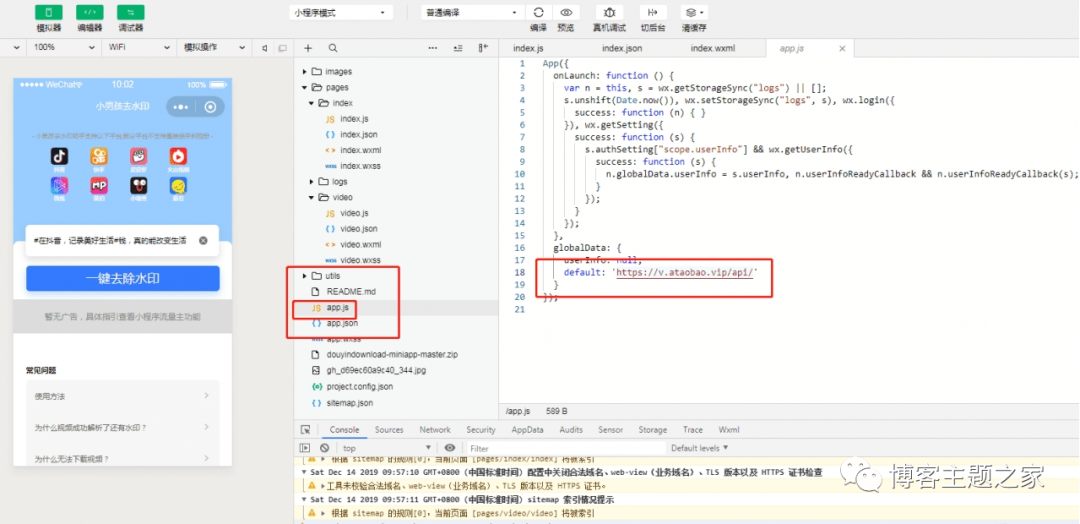
Task: Click the 清缓存 clear cache icon
Action: 694,12
